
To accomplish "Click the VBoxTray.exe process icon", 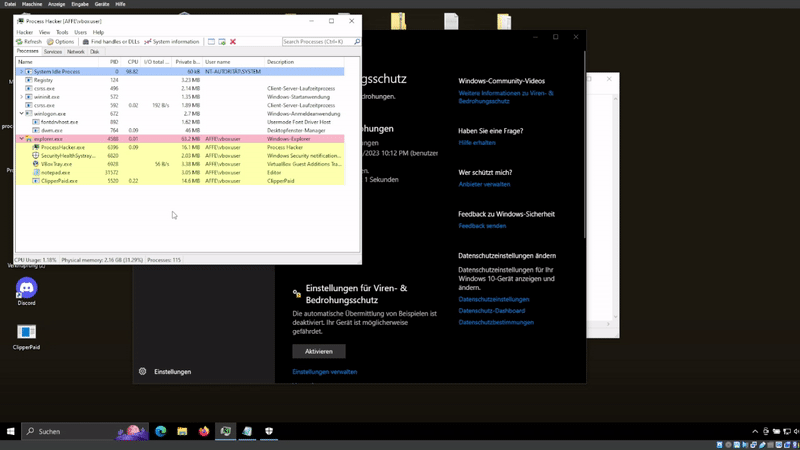I will (36, 164).
